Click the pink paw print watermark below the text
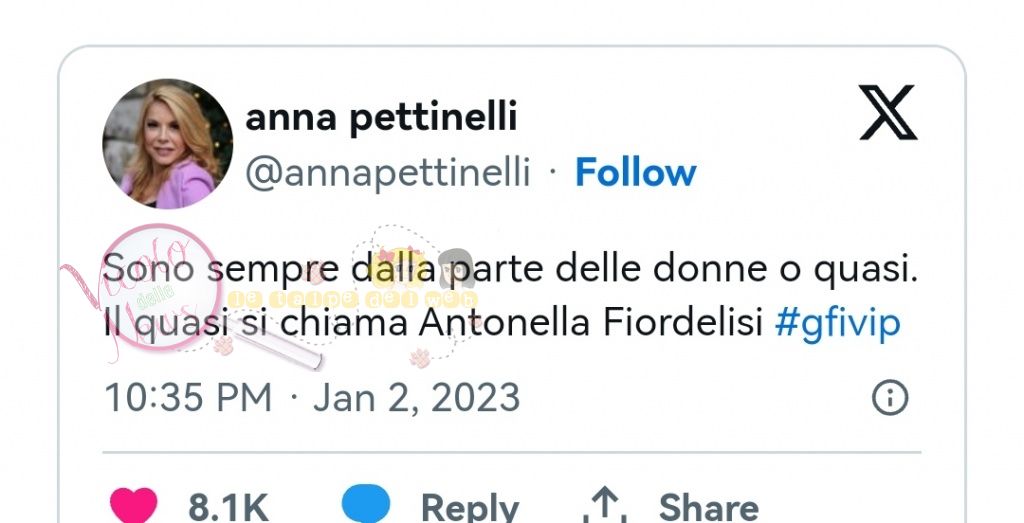1024x523 pixels. pos(420,358)
